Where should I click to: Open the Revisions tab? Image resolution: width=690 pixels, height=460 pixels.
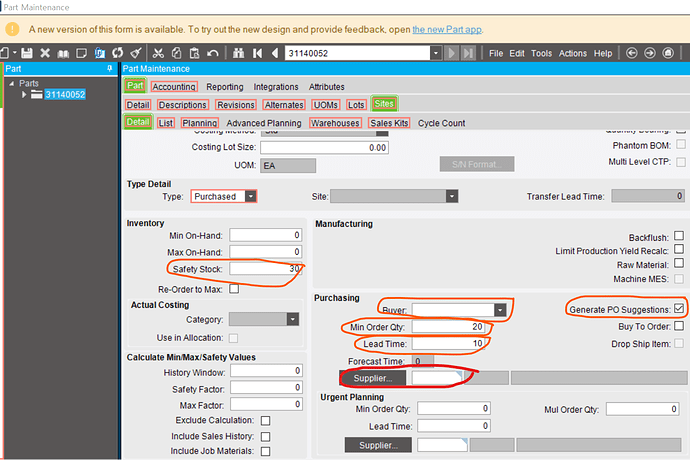[236, 105]
